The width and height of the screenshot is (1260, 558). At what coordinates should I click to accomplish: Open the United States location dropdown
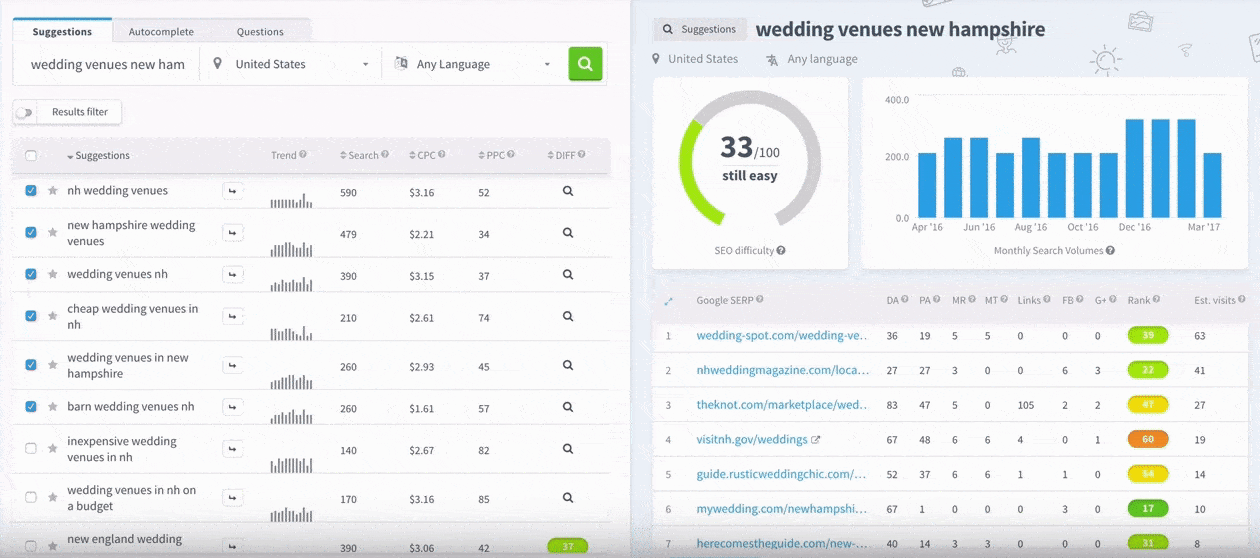(290, 64)
